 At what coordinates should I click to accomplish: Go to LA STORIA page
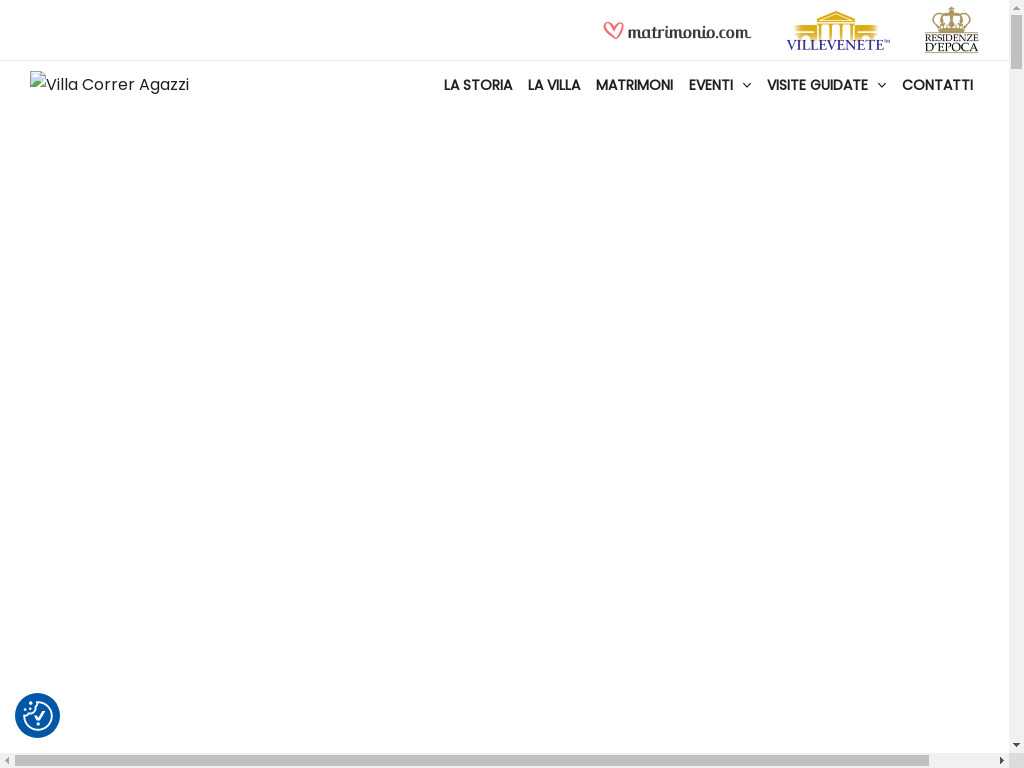478,86
